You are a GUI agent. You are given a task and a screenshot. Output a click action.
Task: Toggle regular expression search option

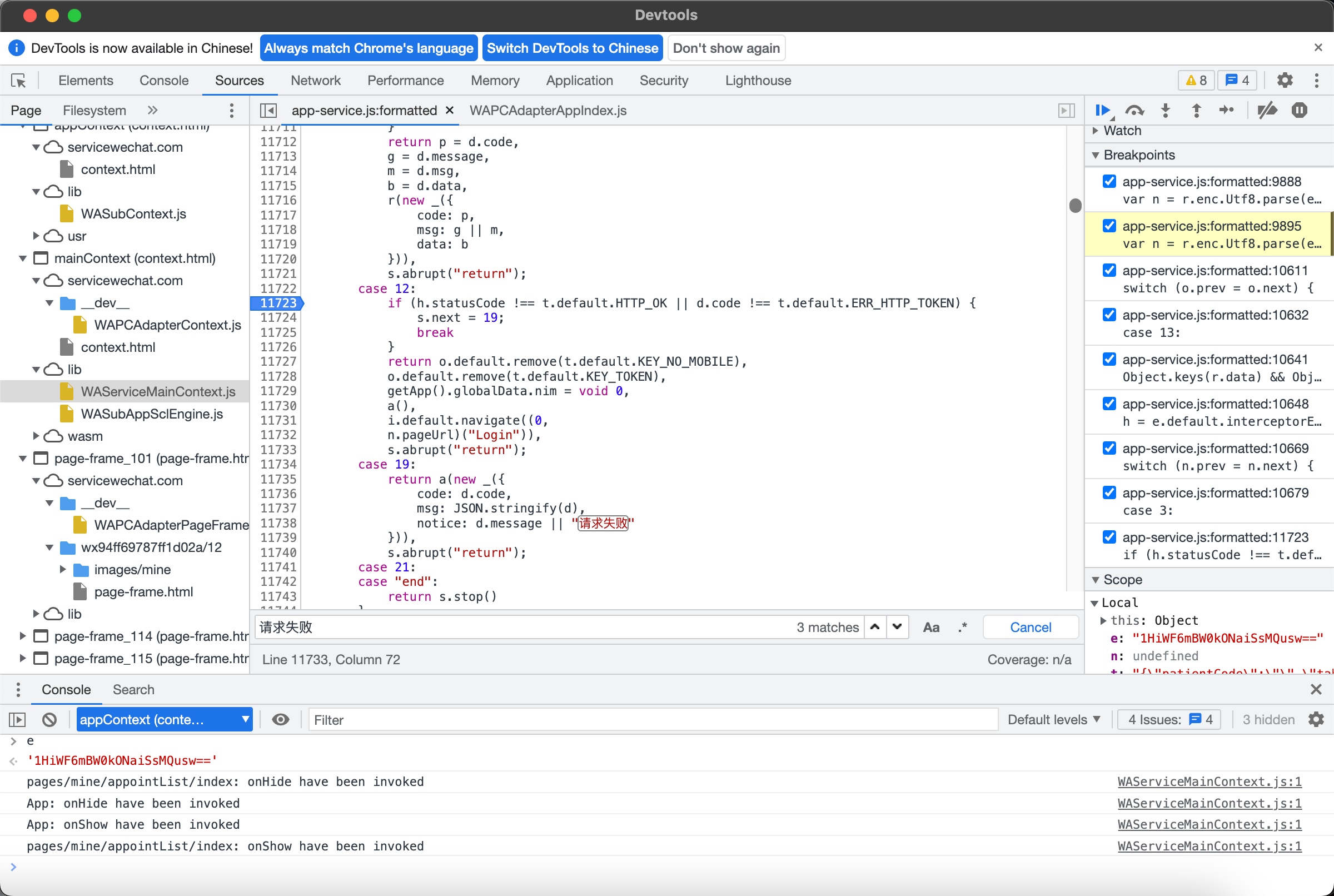tap(963, 627)
